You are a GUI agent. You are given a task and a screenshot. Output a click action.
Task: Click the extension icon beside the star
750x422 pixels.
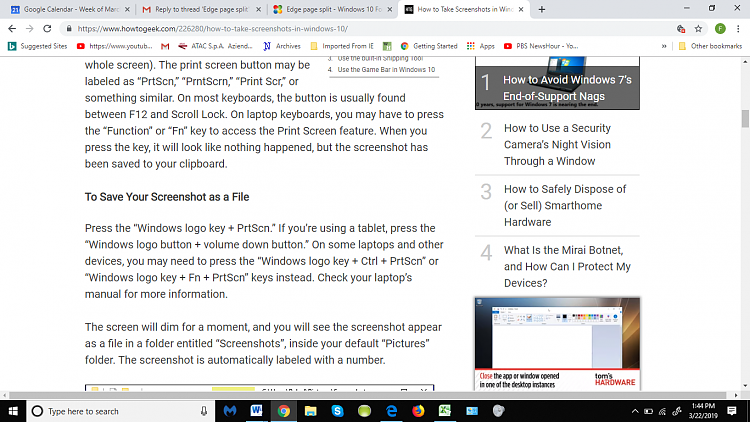tap(681, 29)
